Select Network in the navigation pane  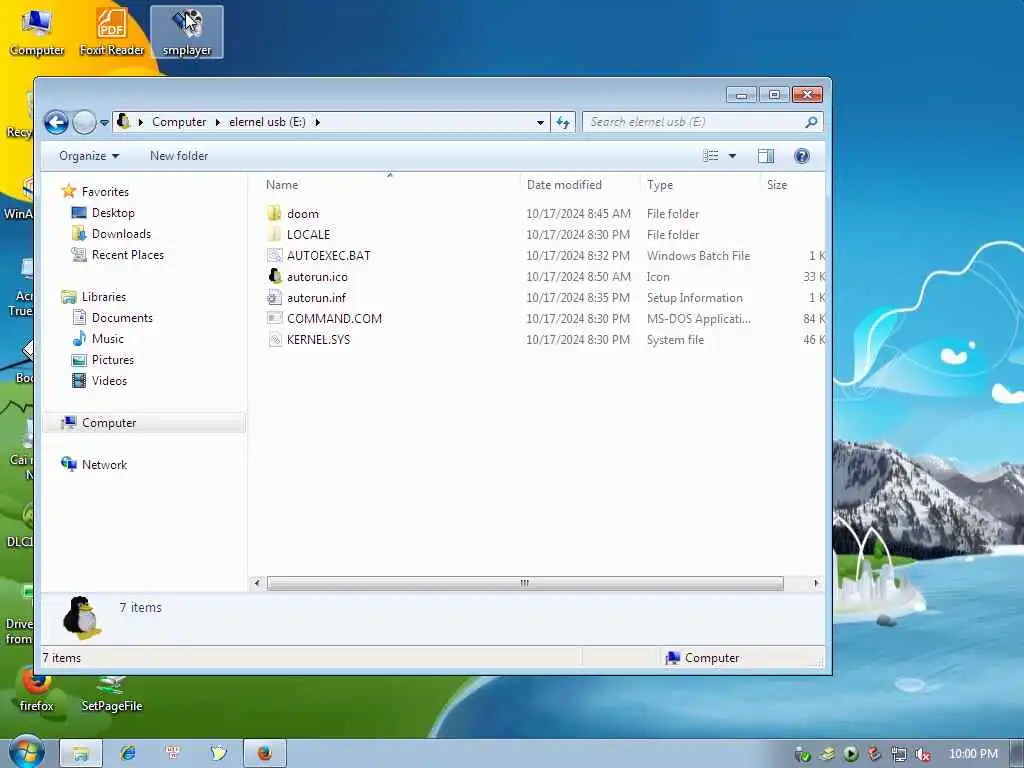click(x=104, y=464)
